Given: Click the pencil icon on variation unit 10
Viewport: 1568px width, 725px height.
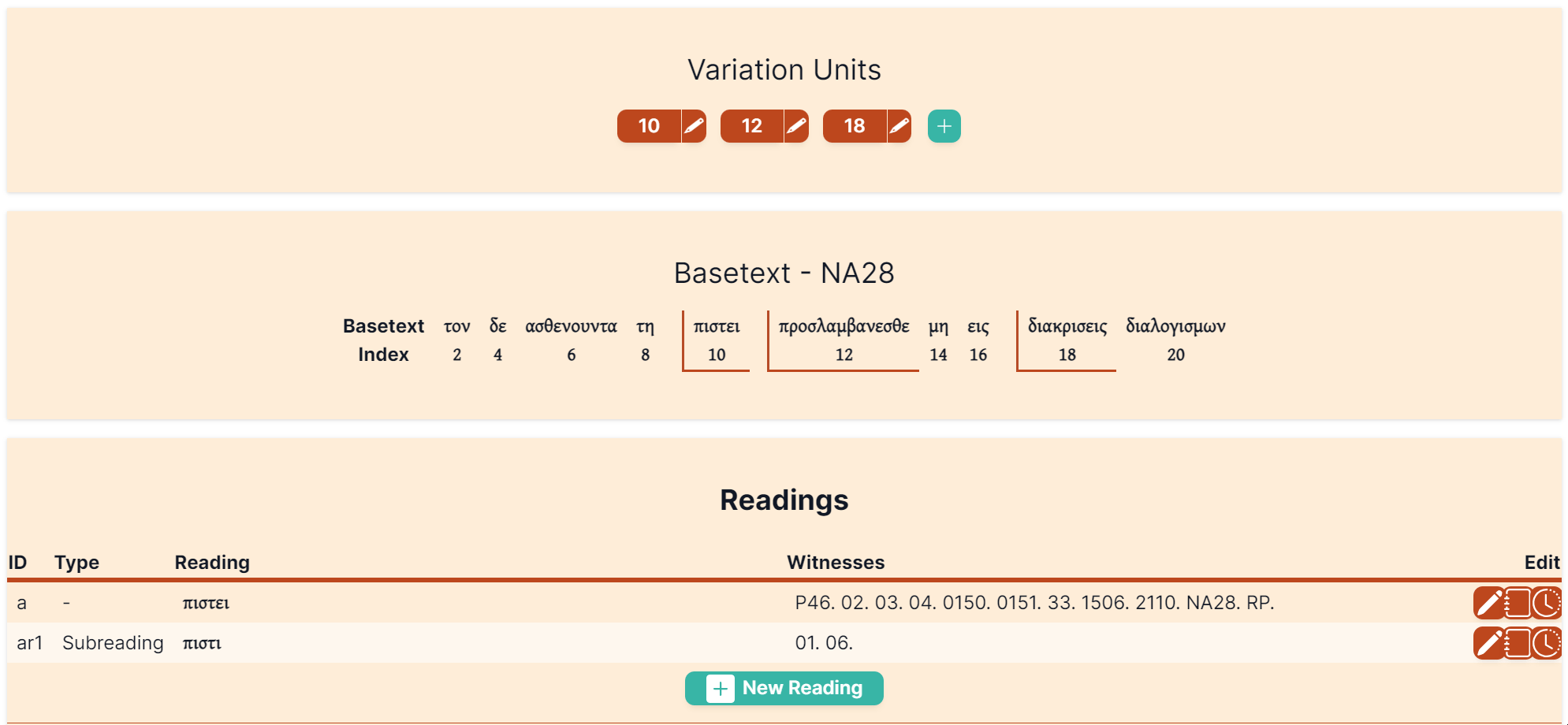Looking at the screenshot, I should tap(694, 126).
